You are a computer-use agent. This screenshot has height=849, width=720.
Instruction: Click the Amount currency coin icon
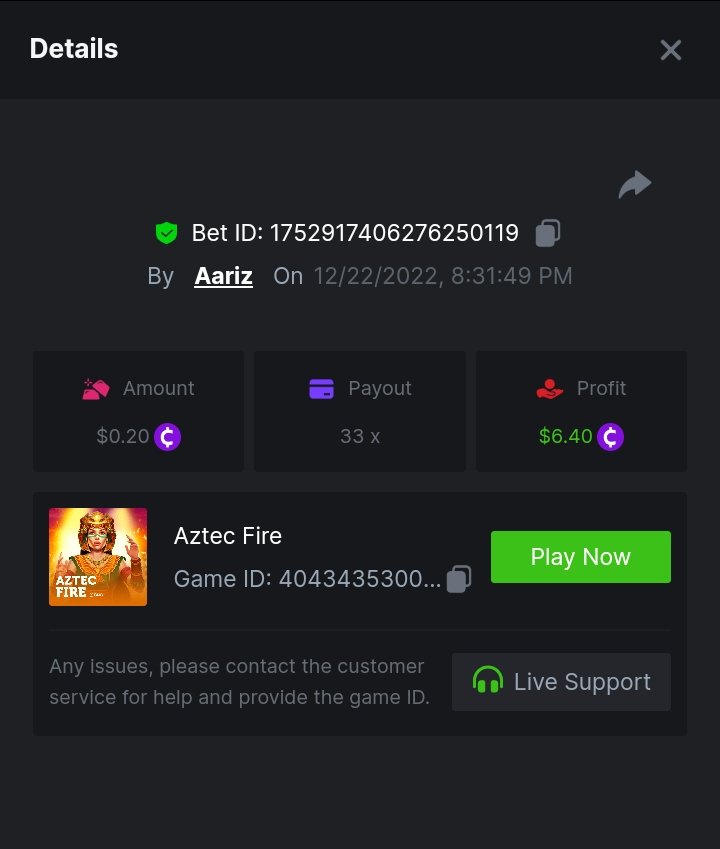coord(168,437)
